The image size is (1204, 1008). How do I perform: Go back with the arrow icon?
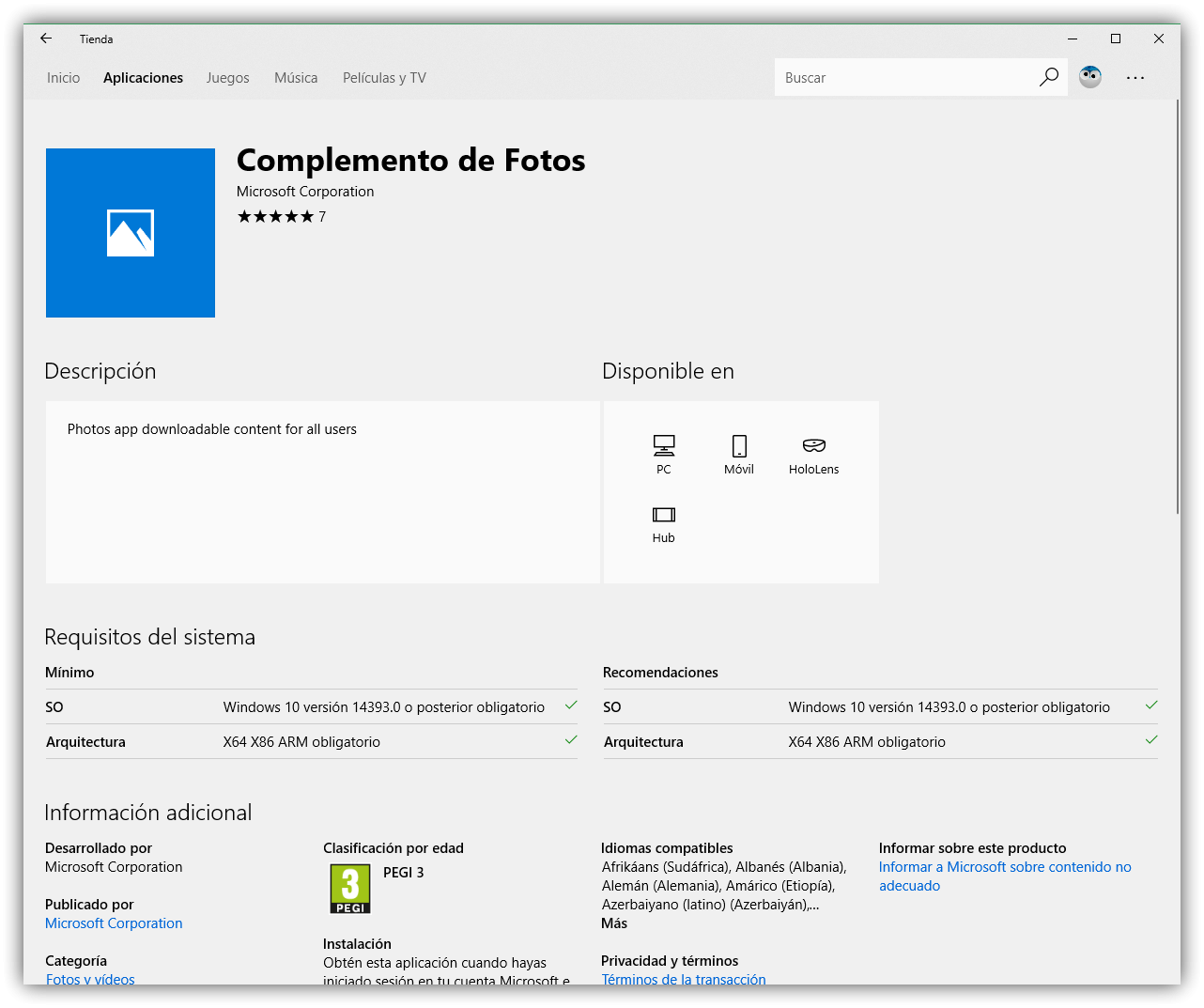coord(46,39)
